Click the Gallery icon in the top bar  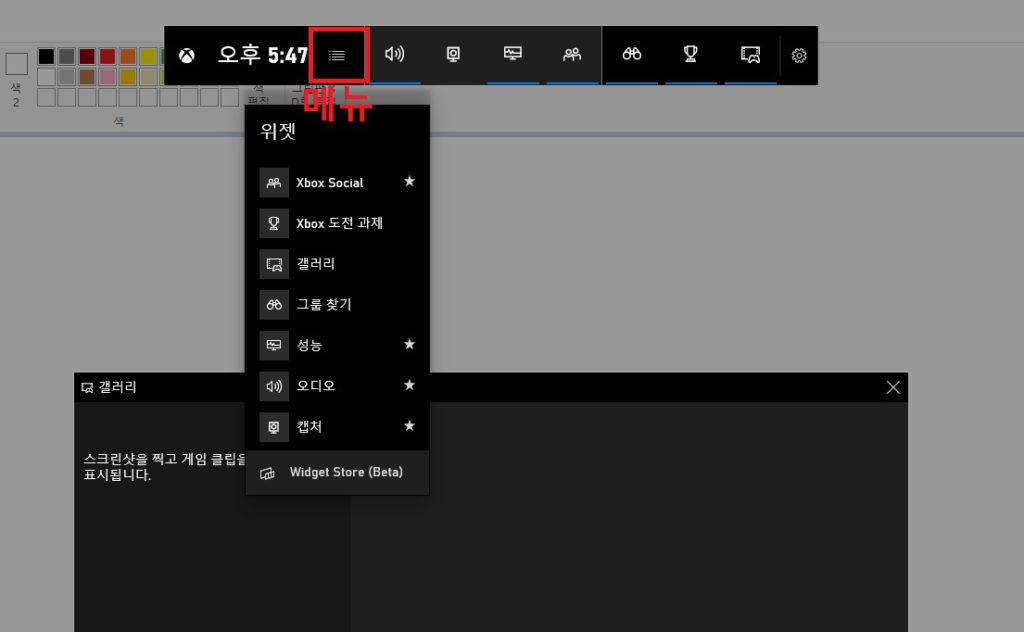pyautogui.click(x=750, y=54)
